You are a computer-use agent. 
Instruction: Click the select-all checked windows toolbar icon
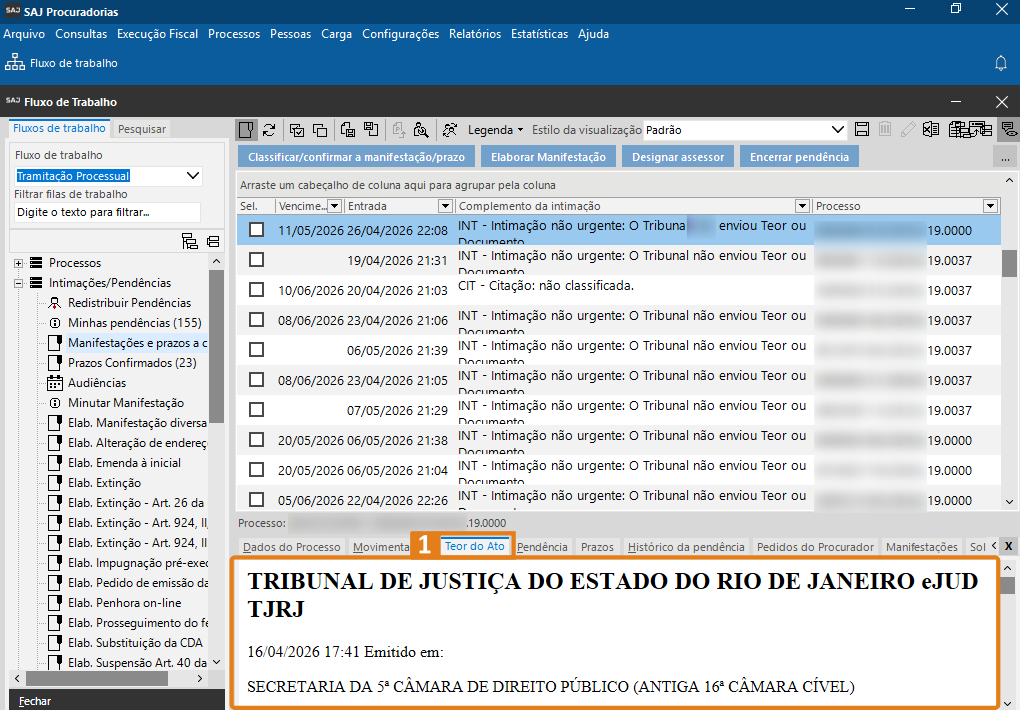click(297, 130)
